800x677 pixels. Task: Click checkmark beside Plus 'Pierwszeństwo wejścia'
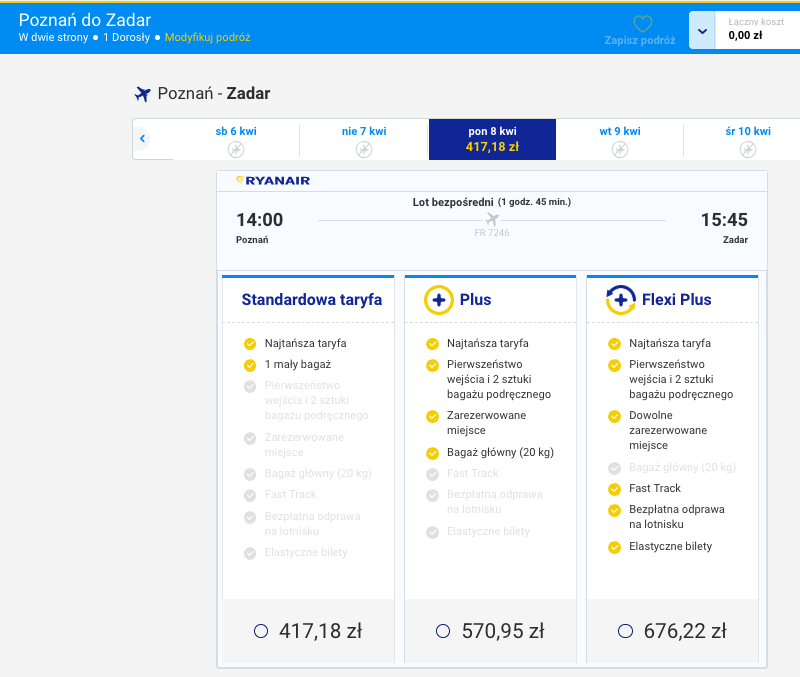(432, 365)
